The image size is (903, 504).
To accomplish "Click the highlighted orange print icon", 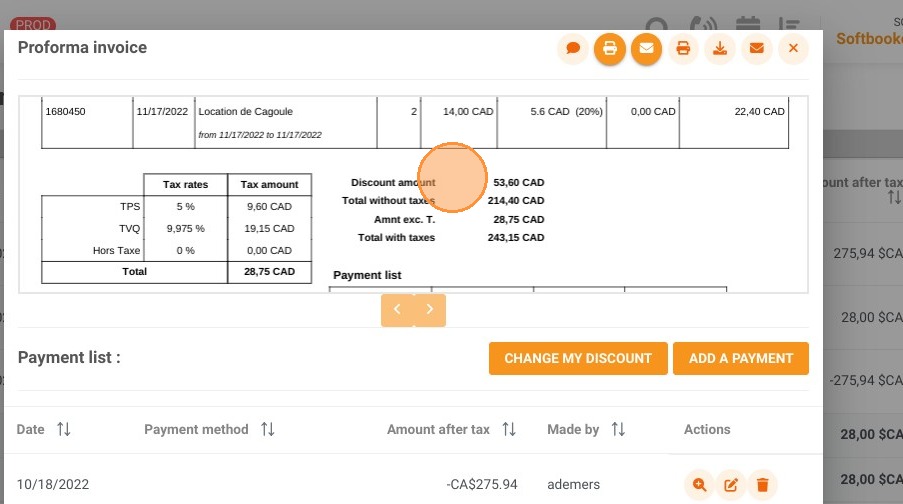I will pyautogui.click(x=610, y=48).
